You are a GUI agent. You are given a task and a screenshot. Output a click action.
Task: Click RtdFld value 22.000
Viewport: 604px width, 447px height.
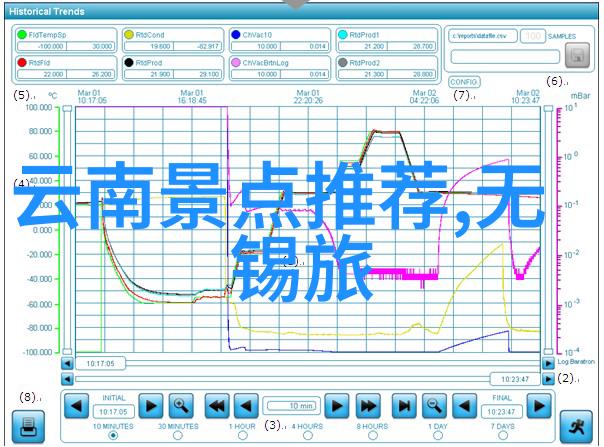click(x=42, y=74)
